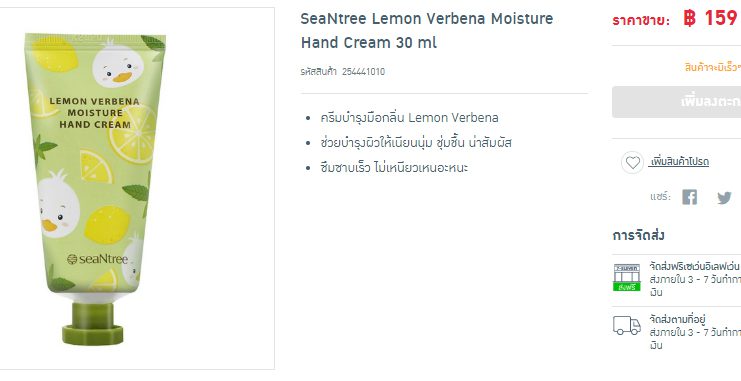
Task: Share product on Facebook icon
Action: click(689, 197)
